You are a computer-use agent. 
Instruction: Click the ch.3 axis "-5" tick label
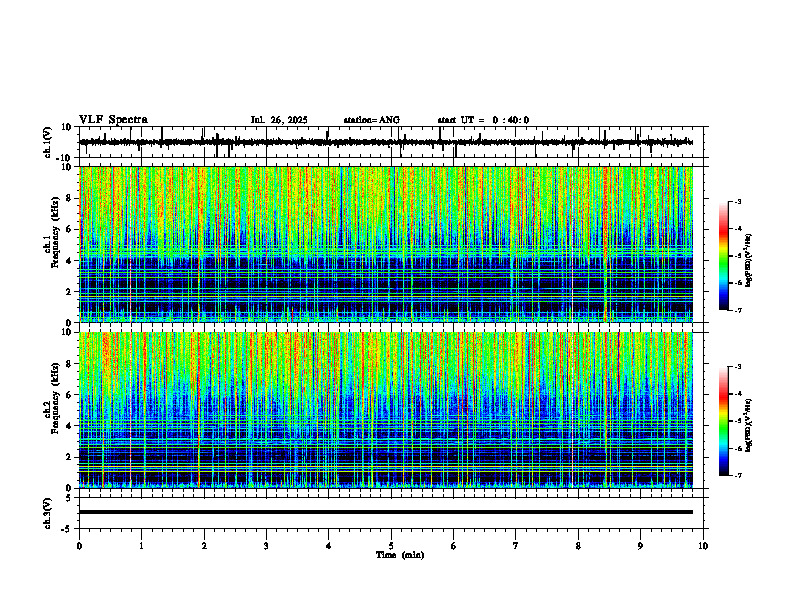coord(67,529)
